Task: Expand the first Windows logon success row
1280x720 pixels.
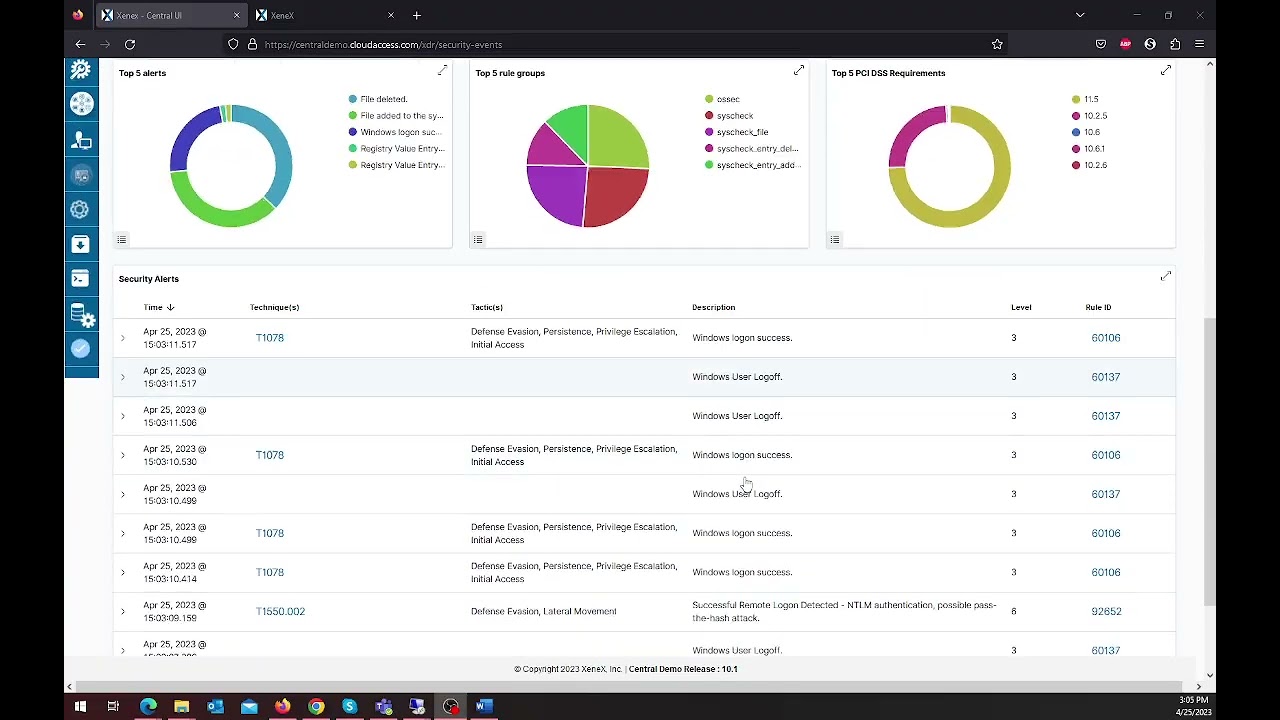Action: (123, 338)
